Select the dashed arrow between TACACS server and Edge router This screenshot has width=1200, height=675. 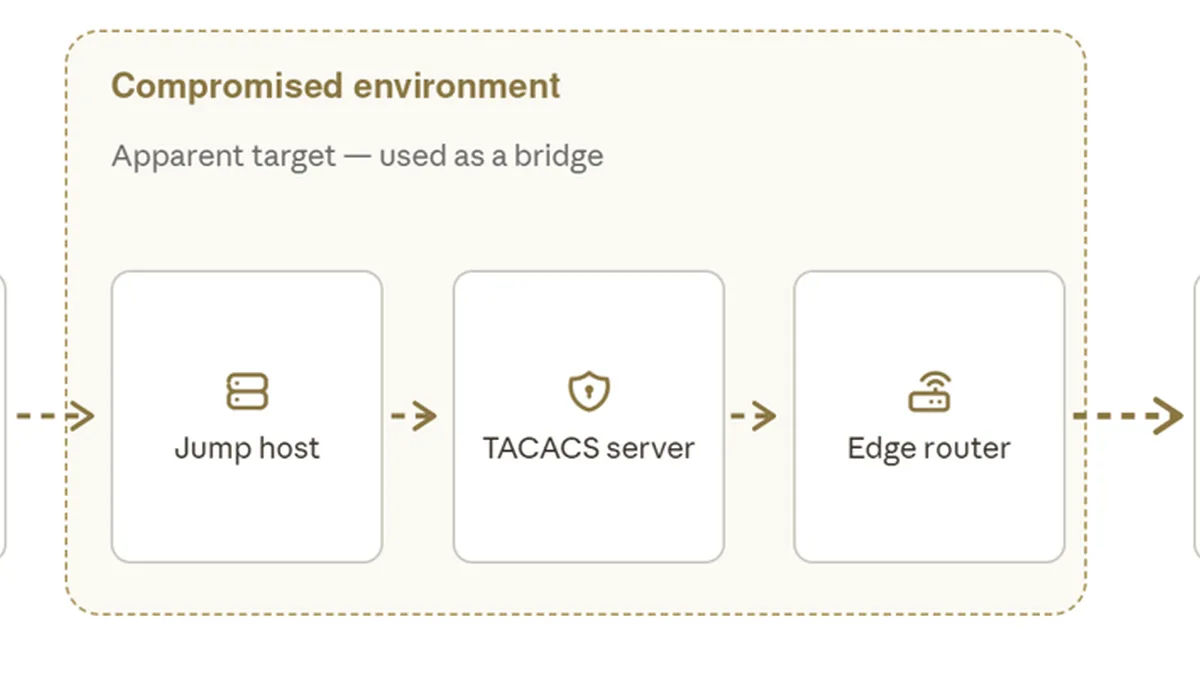click(754, 415)
